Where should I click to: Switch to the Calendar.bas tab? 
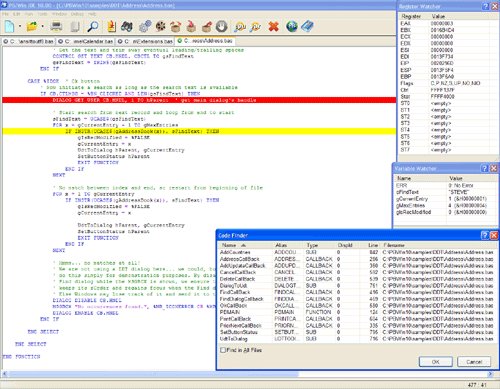pyautogui.click(x=85, y=41)
